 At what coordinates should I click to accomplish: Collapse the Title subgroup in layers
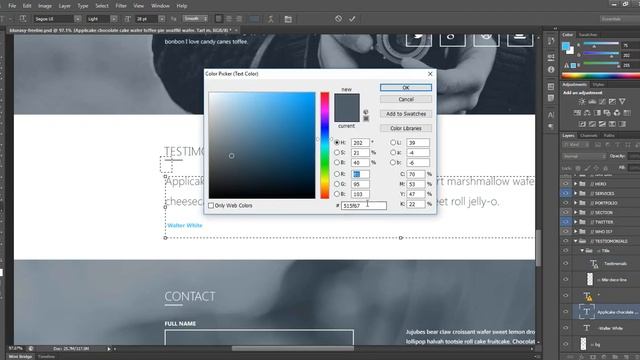[x=582, y=251]
